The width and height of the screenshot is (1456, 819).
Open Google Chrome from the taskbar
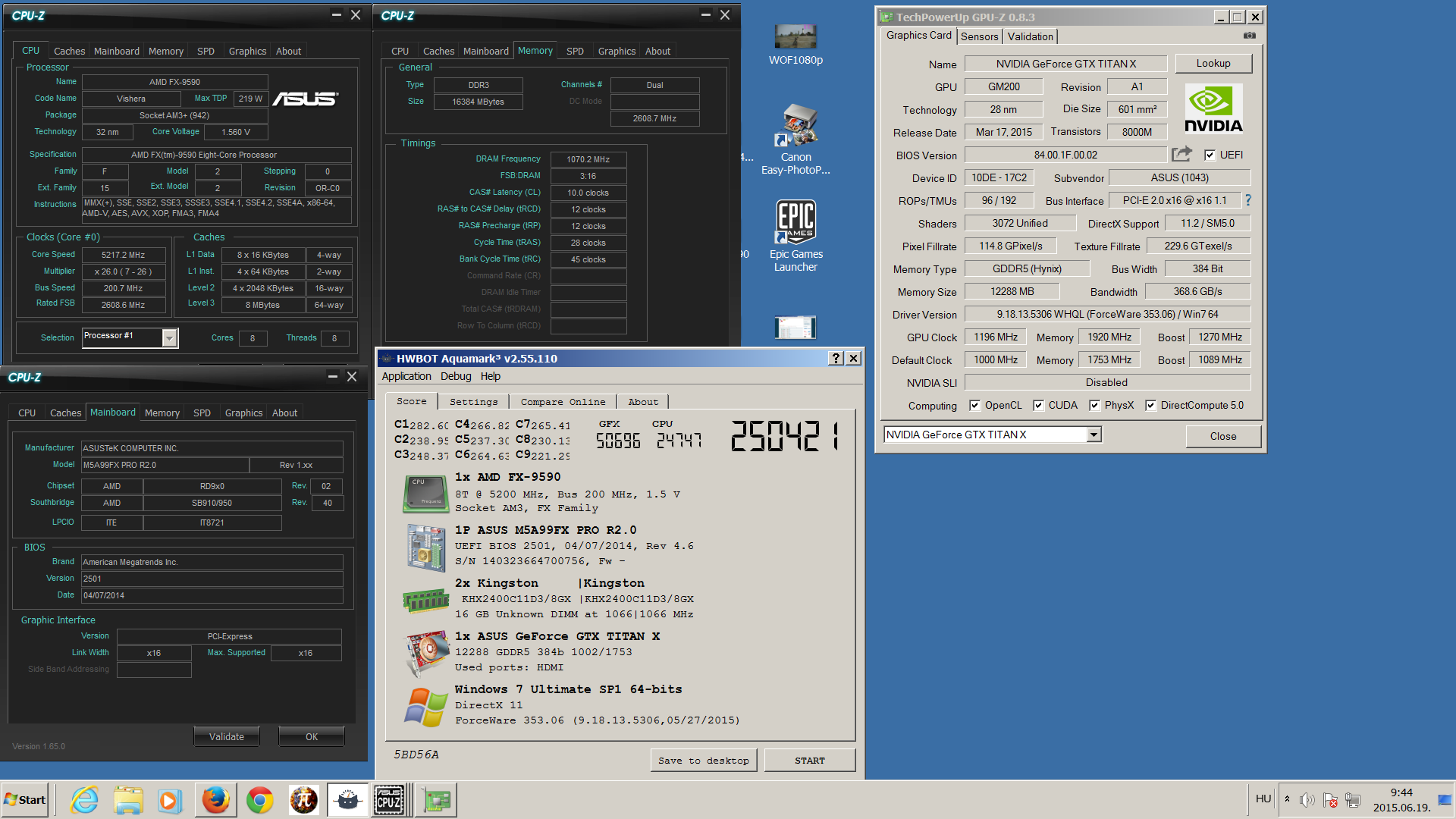point(259,800)
